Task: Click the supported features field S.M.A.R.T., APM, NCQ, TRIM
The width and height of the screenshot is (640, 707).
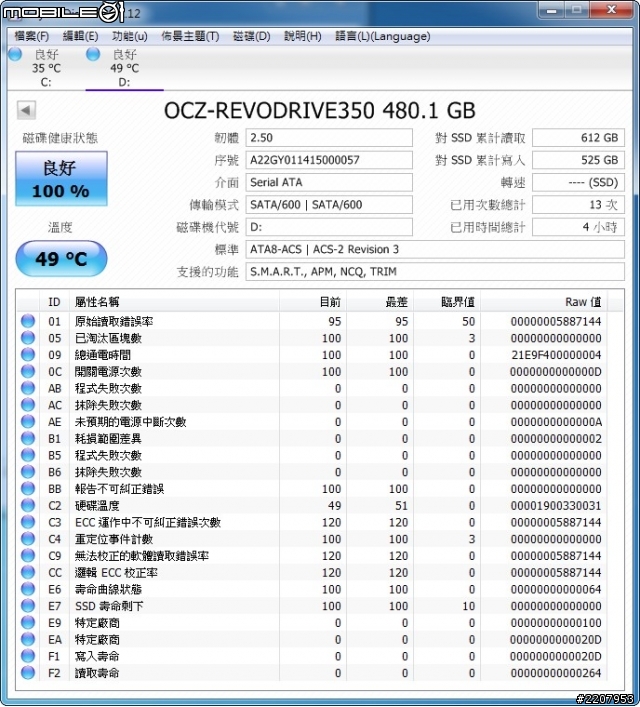Action: point(435,271)
